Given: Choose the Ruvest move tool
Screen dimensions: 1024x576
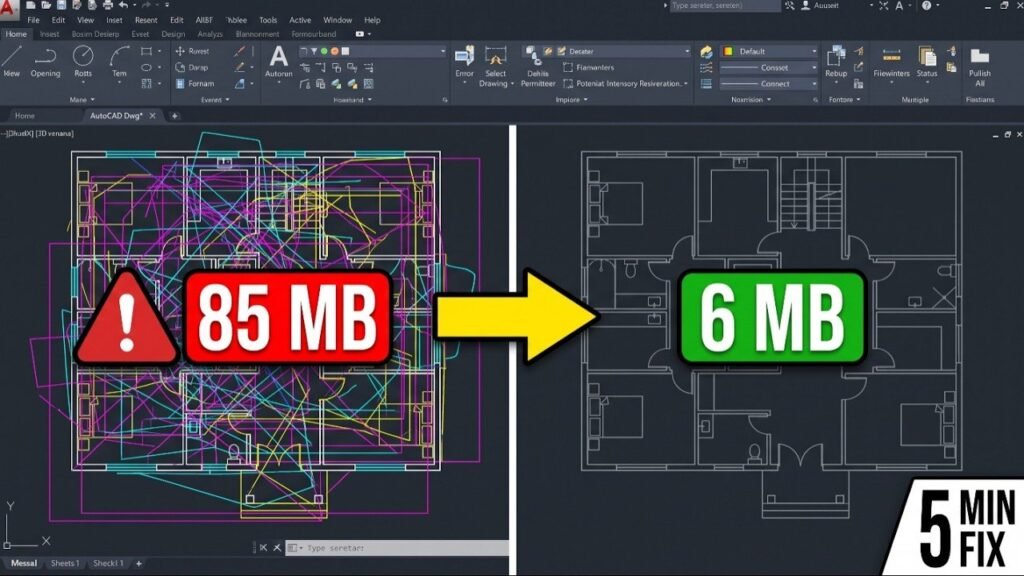Looking at the screenshot, I should [191, 51].
